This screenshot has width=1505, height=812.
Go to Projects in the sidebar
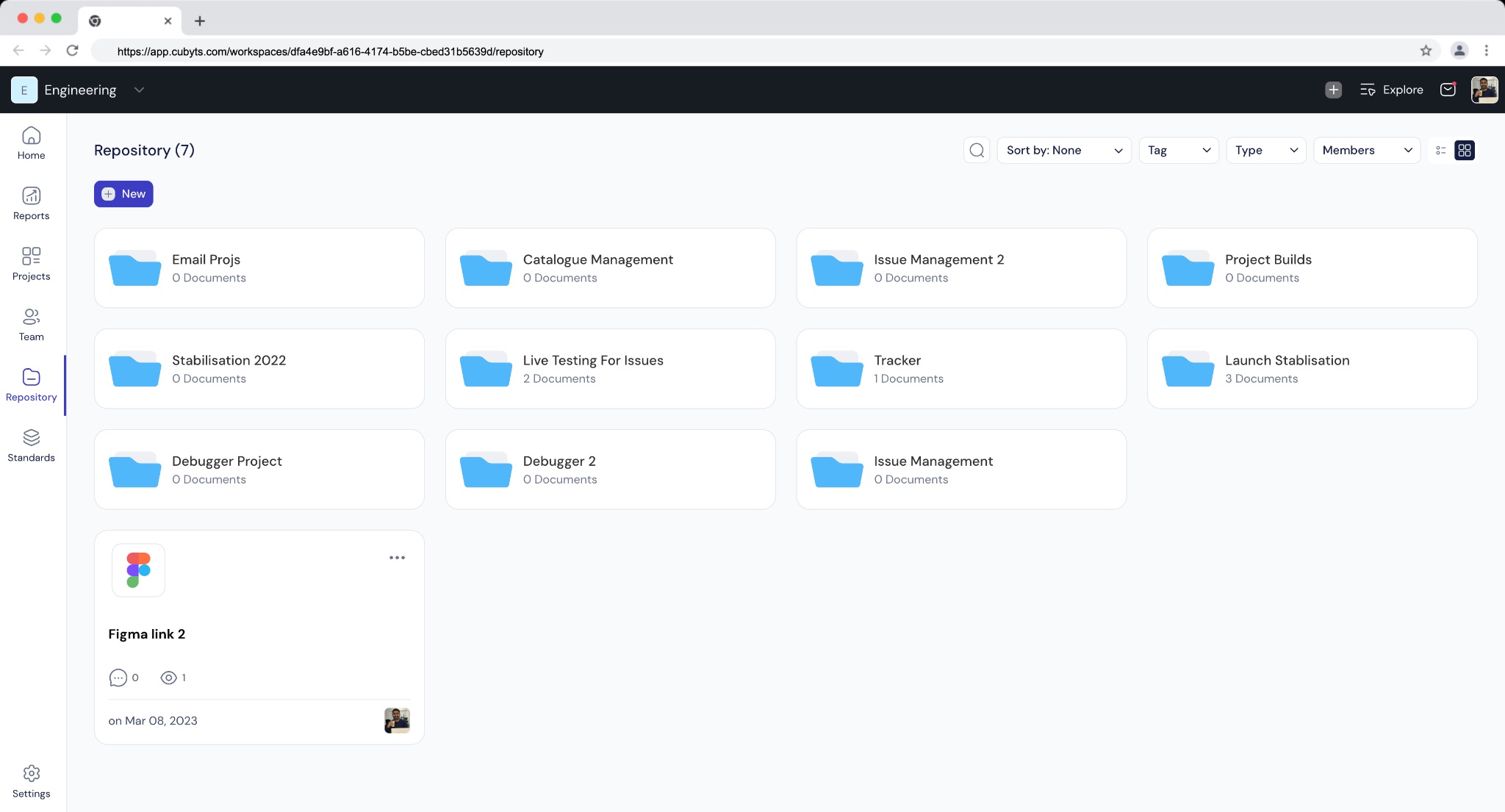[x=32, y=264]
